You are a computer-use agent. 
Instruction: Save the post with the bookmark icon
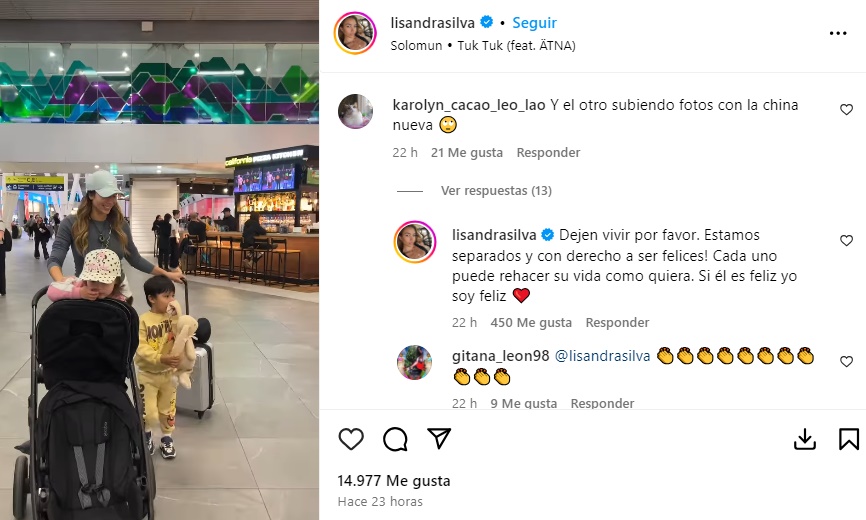(849, 439)
